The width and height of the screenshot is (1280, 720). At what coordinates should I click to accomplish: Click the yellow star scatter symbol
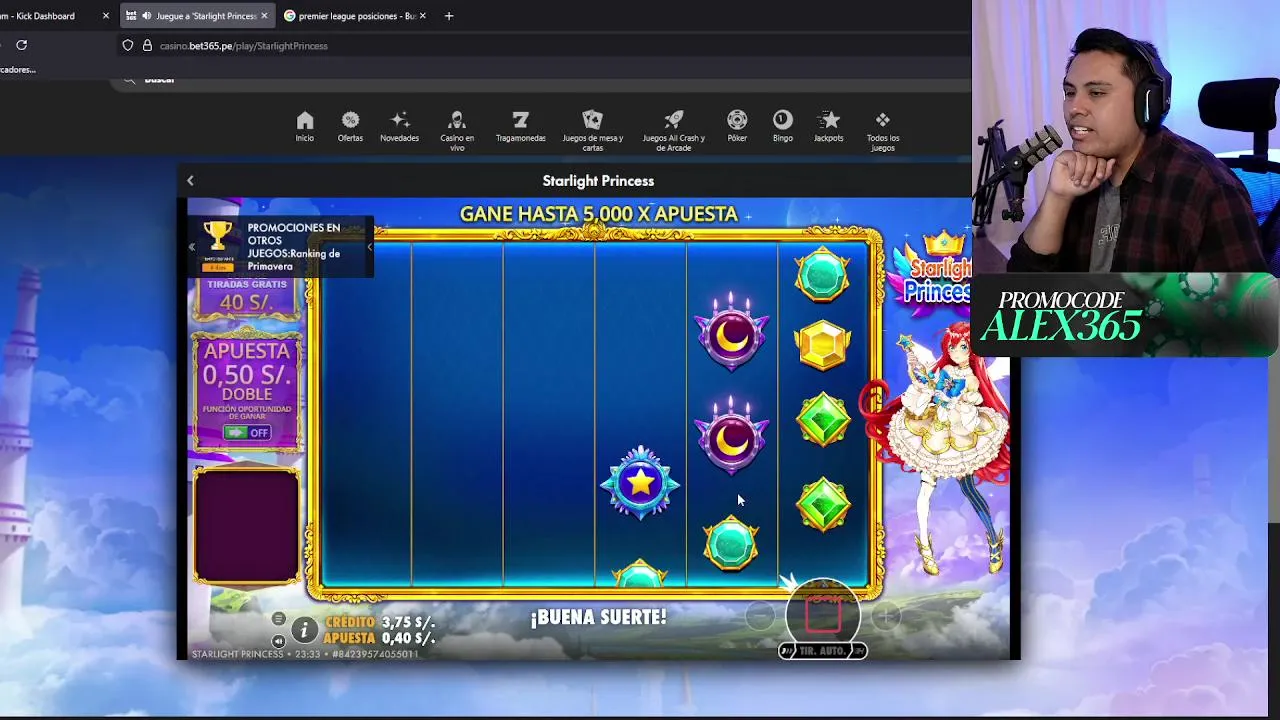[x=640, y=484]
